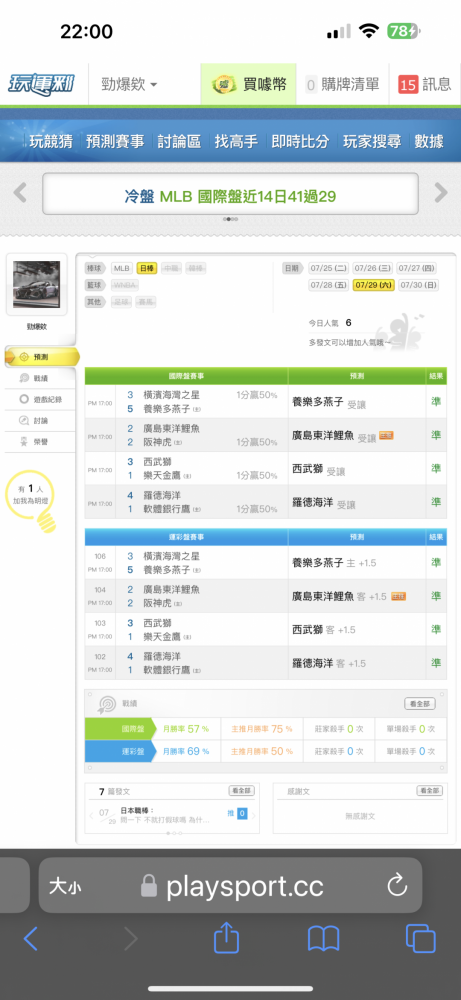Tap Safari's share icon
The height and width of the screenshot is (1000, 461).
[226, 939]
